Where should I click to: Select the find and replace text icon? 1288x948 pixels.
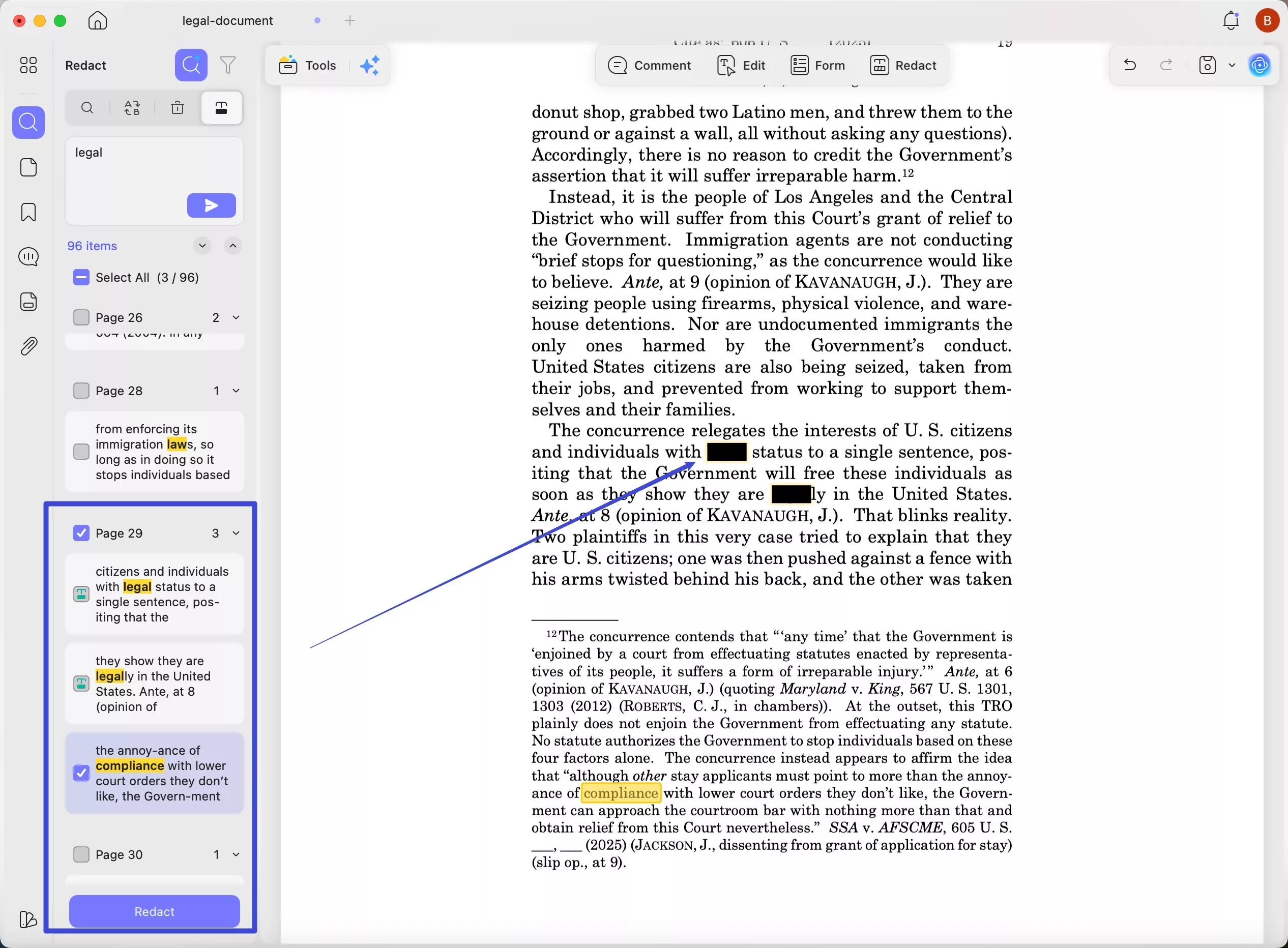[132, 108]
